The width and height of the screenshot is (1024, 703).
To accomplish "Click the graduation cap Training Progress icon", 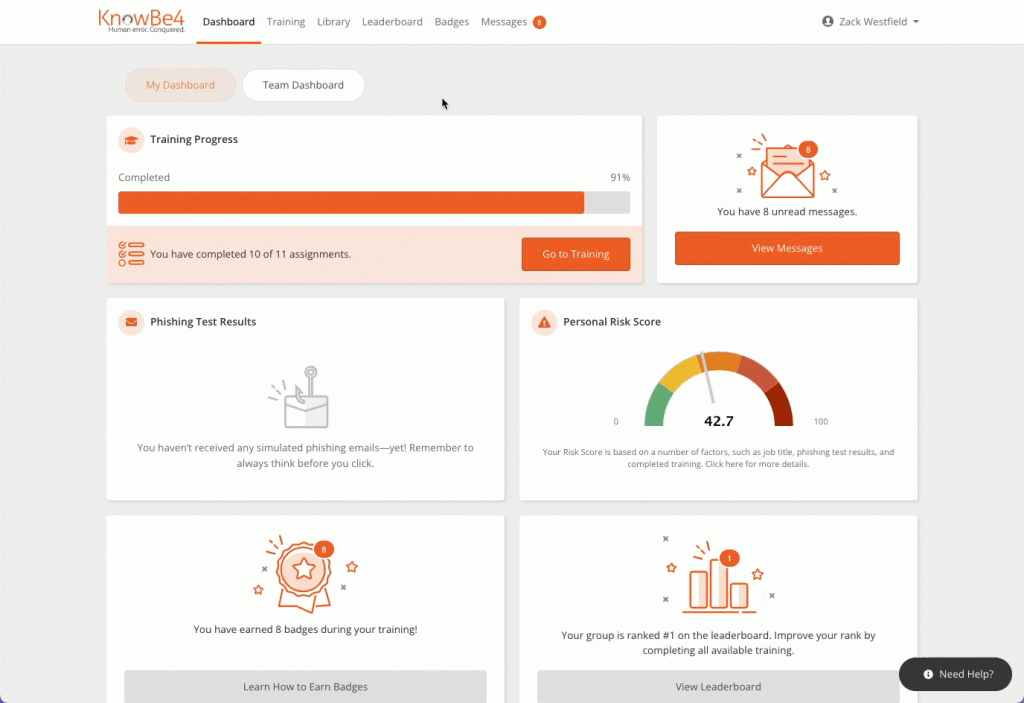I will [x=131, y=140].
